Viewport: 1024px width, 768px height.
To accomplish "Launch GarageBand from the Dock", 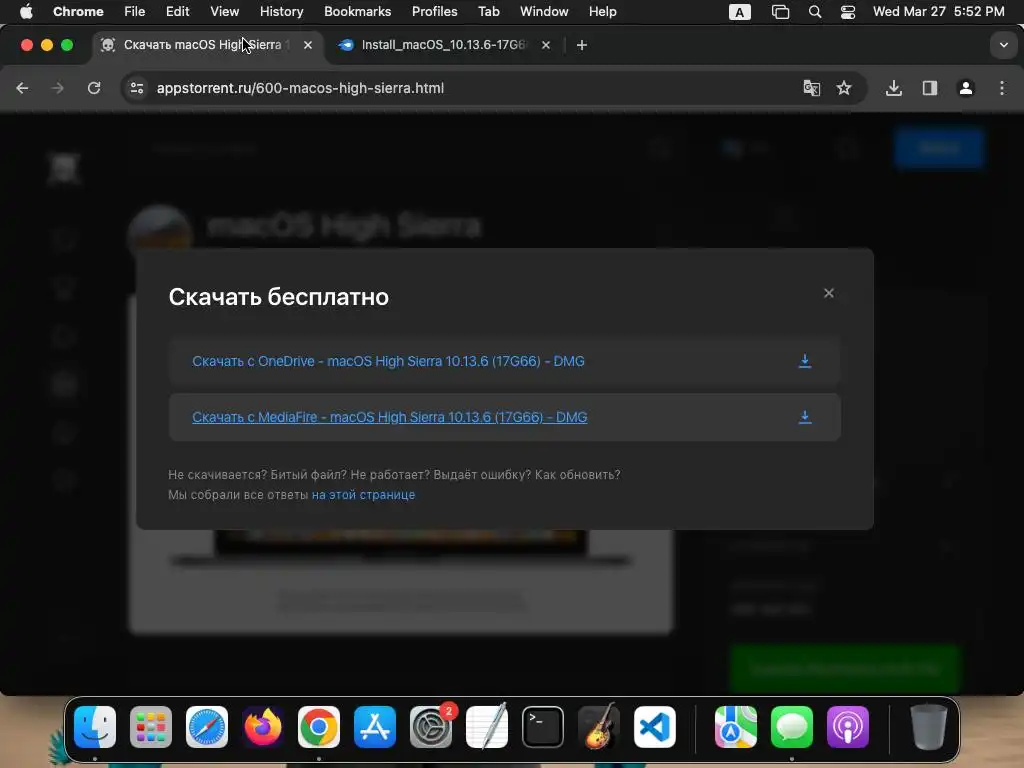I will pyautogui.click(x=599, y=727).
